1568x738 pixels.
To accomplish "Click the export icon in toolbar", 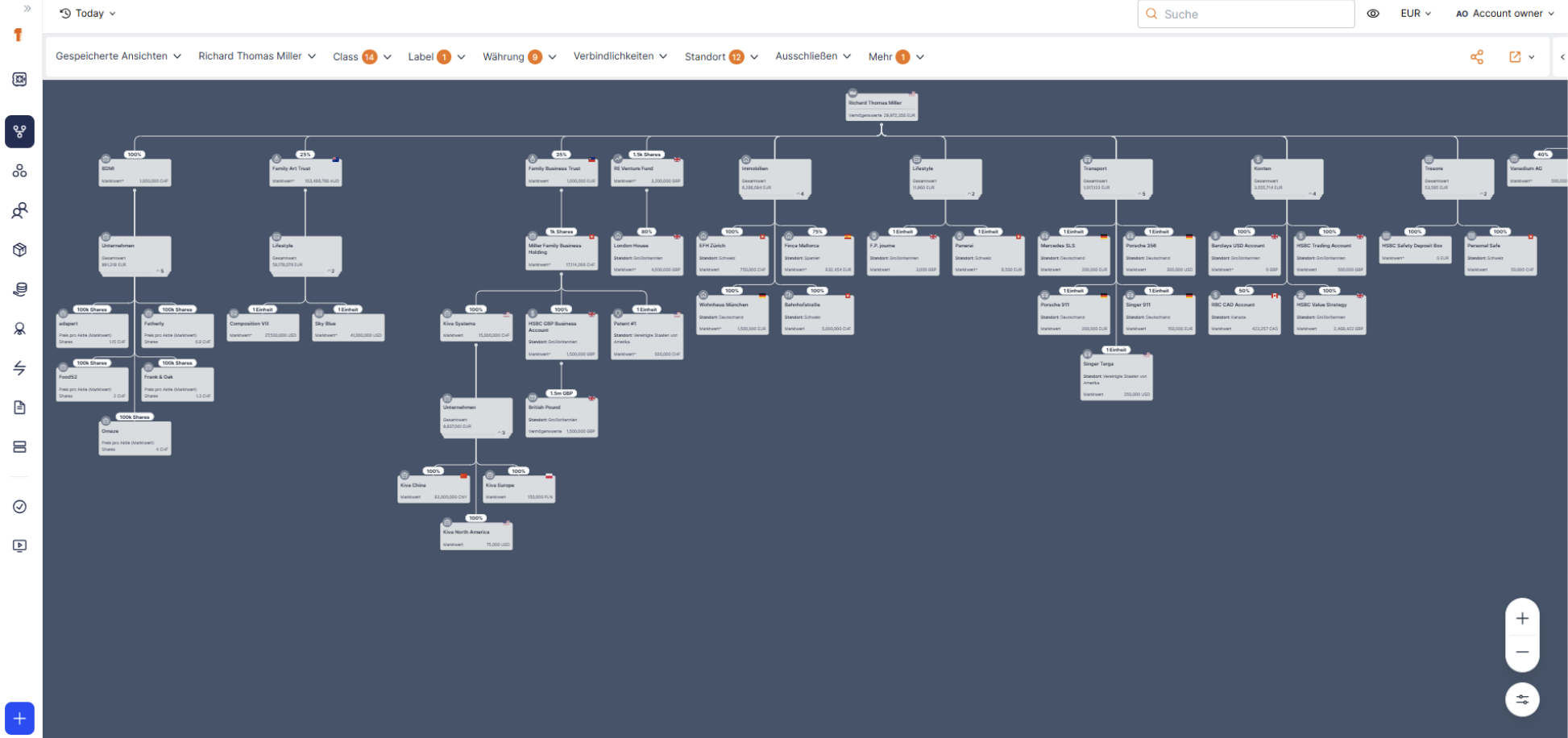I will pyautogui.click(x=1515, y=57).
